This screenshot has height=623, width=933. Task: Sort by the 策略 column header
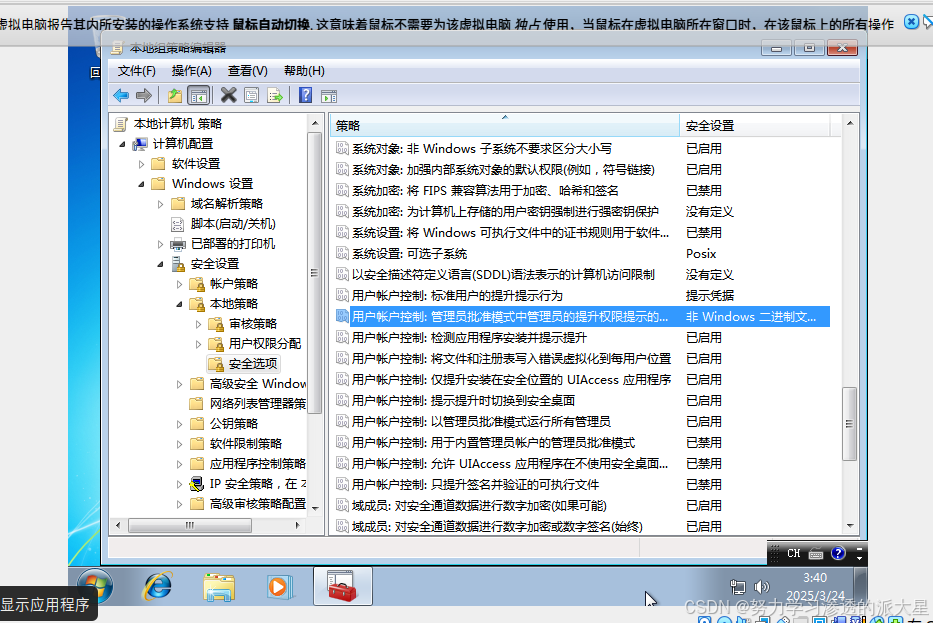coord(505,126)
